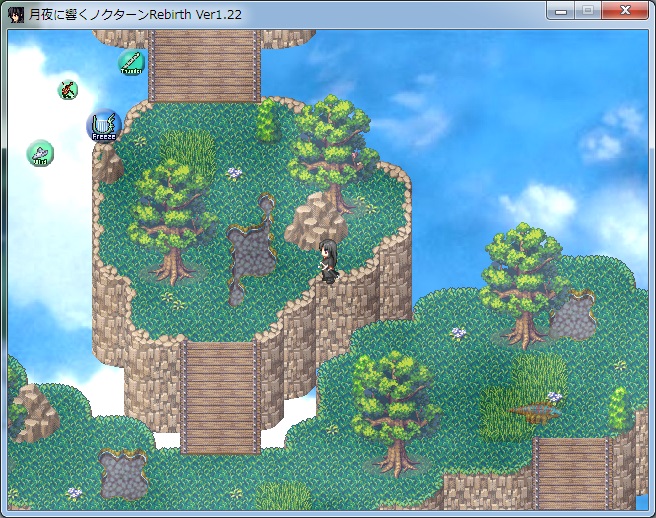The image size is (656, 518).
Task: Click the violin skill orb
Action: tap(67, 90)
